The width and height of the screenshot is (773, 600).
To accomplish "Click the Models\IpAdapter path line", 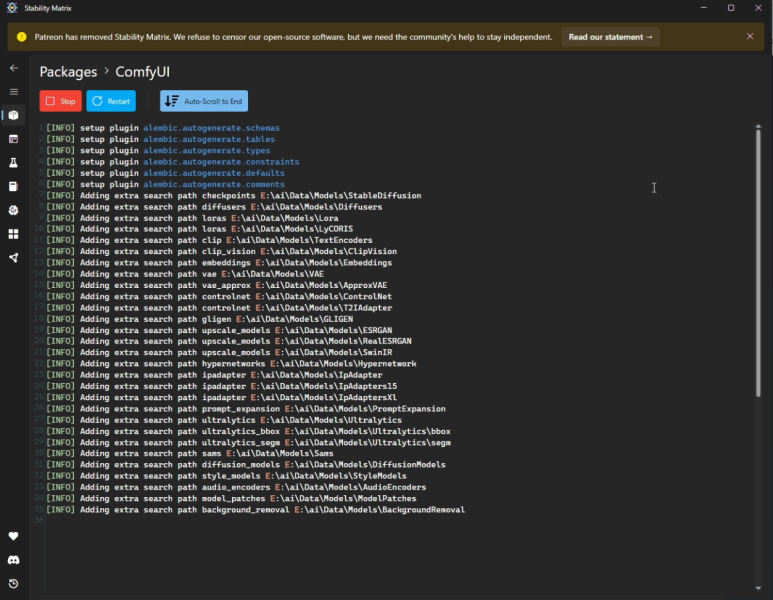I will pyautogui.click(x=214, y=375).
